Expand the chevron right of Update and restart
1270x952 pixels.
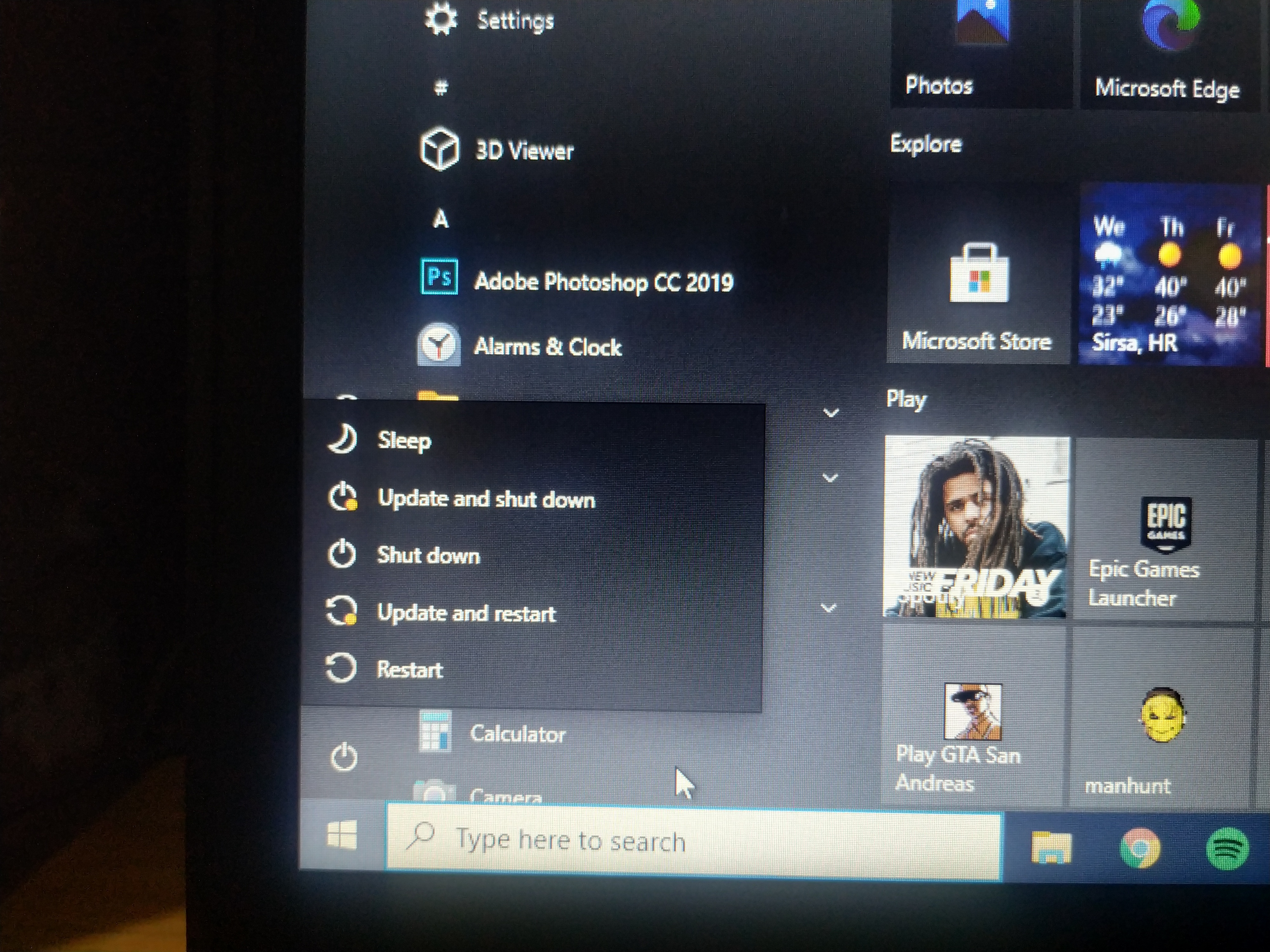click(x=828, y=608)
